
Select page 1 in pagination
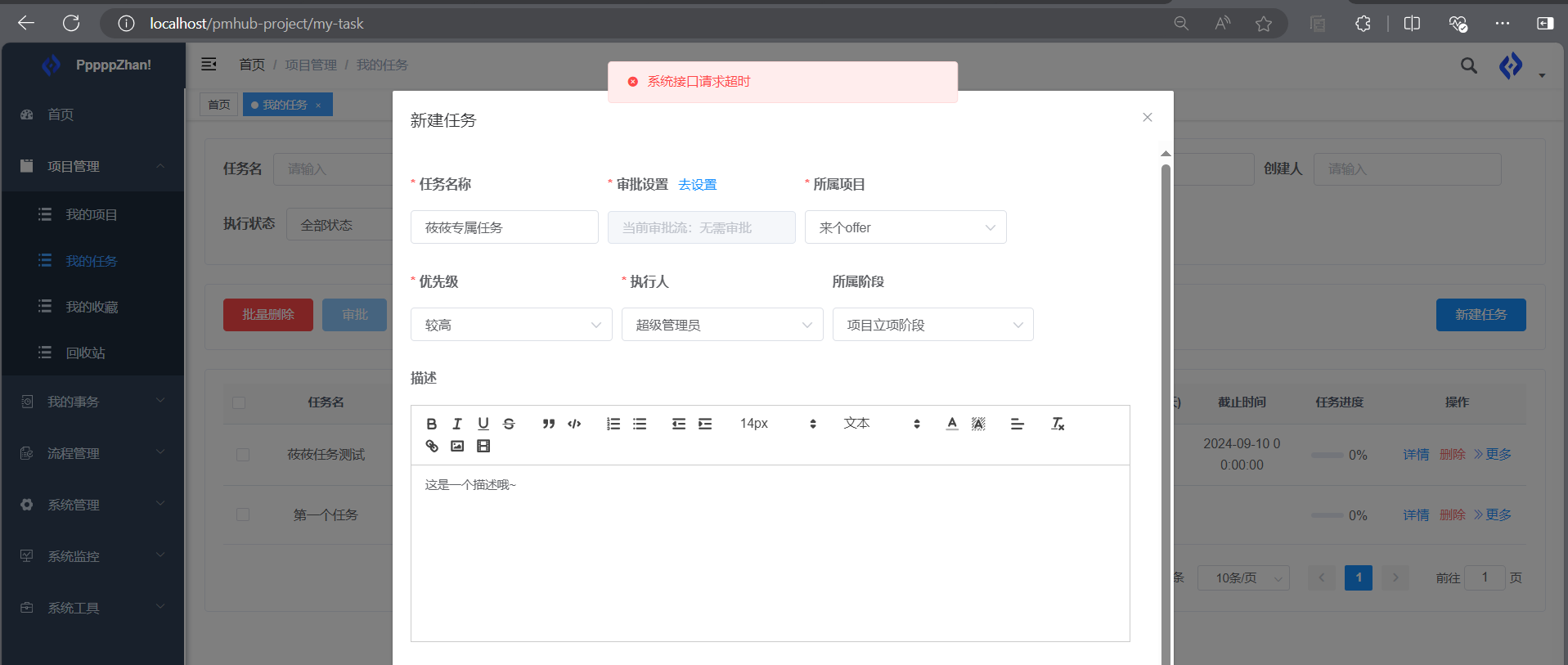pos(1359,577)
